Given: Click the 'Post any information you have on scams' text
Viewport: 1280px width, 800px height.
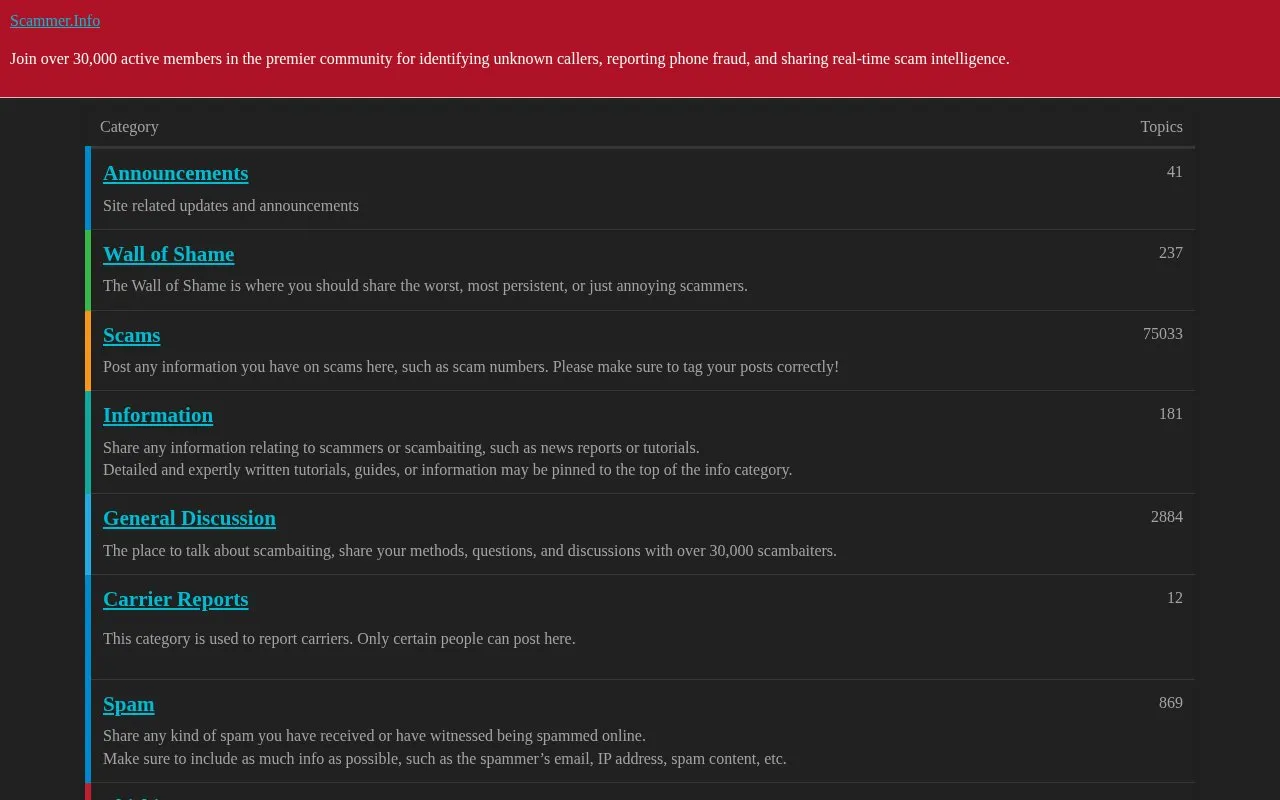Looking at the screenshot, I should (x=471, y=367).
